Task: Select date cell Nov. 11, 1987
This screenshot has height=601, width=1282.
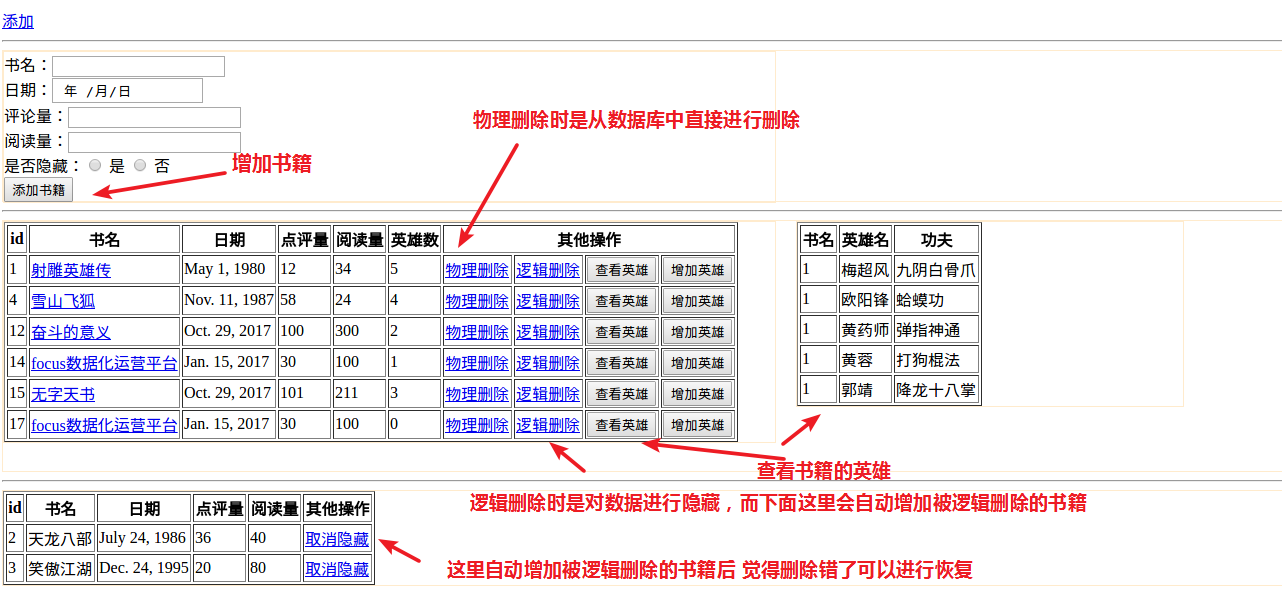Action: tap(229, 301)
